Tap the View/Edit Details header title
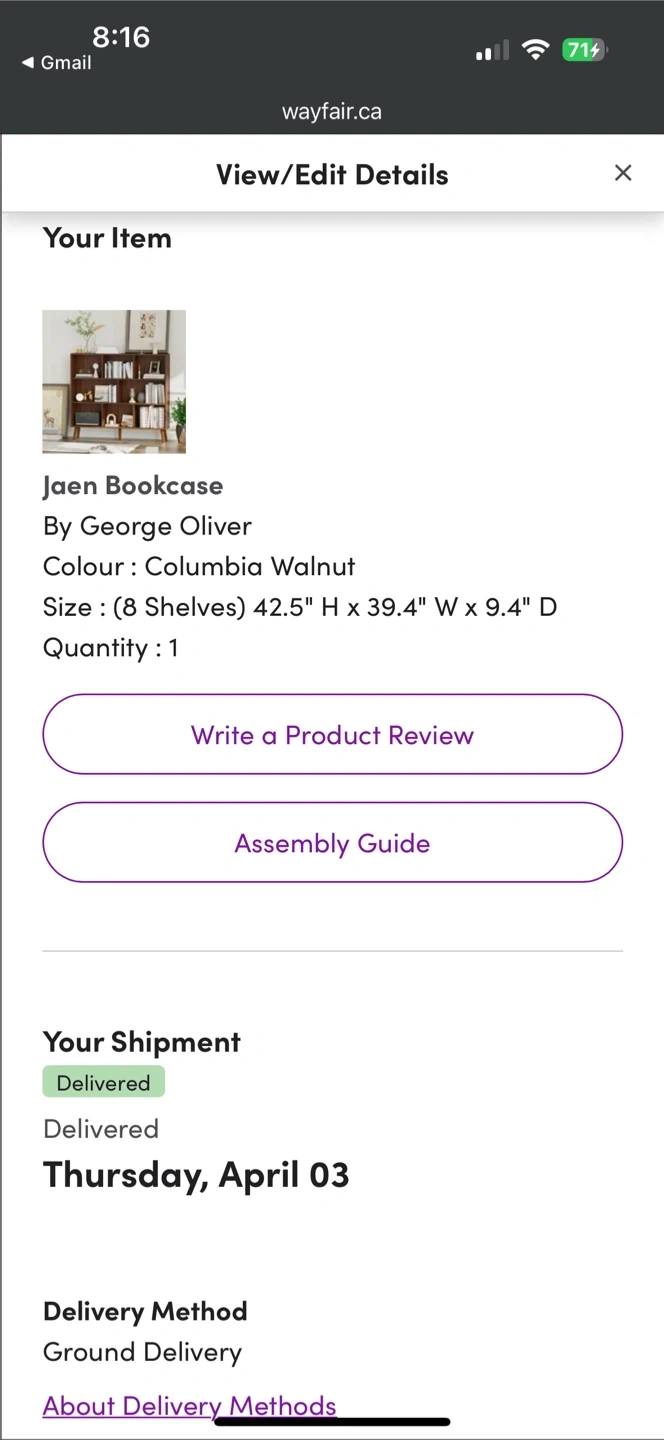Screen dimensions: 664x1440 [332, 175]
